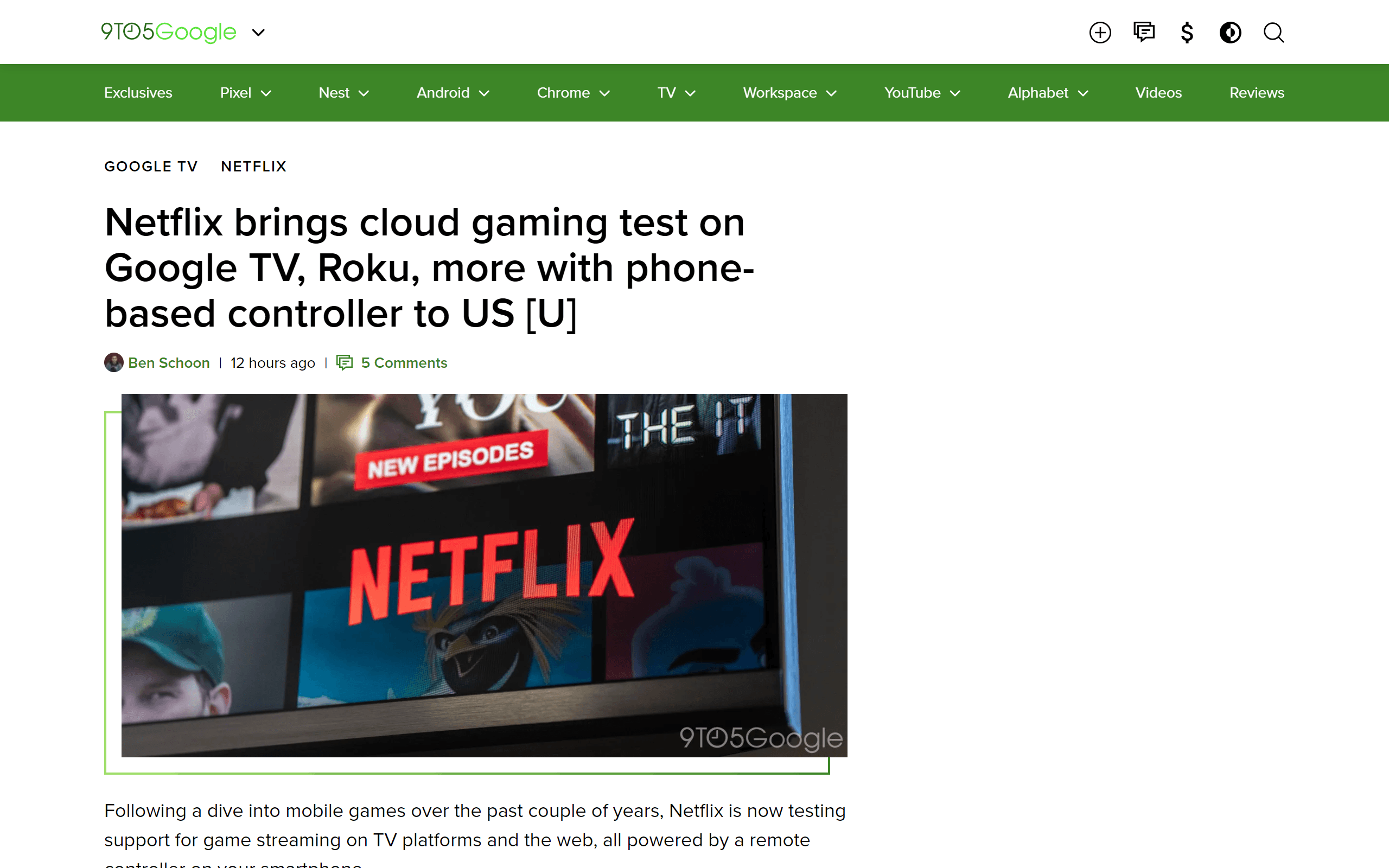This screenshot has width=1389, height=868.
Task: Click the 9to5Google logo
Action: click(x=169, y=31)
